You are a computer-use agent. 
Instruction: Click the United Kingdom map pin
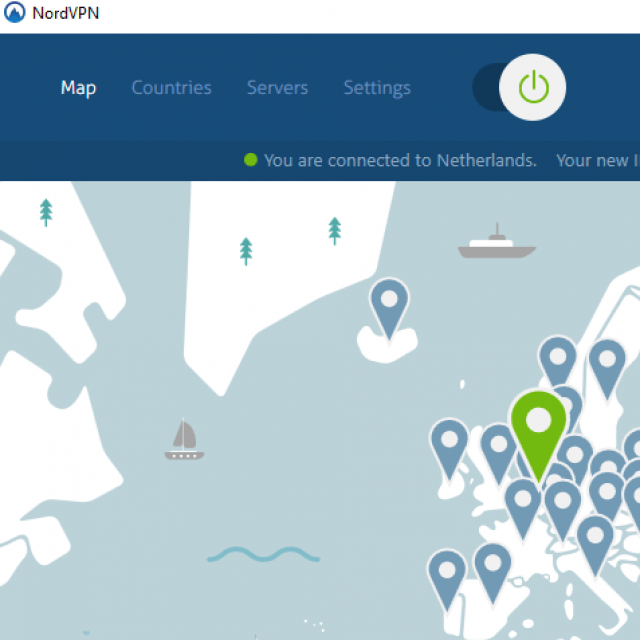pos(498,453)
